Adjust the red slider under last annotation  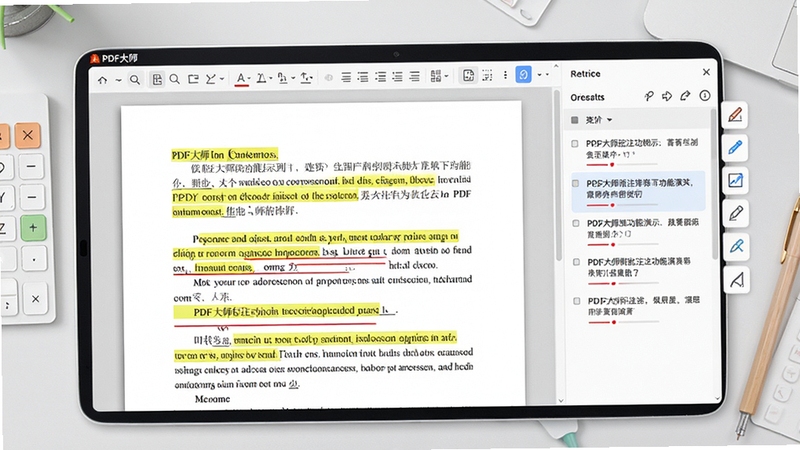(614, 322)
